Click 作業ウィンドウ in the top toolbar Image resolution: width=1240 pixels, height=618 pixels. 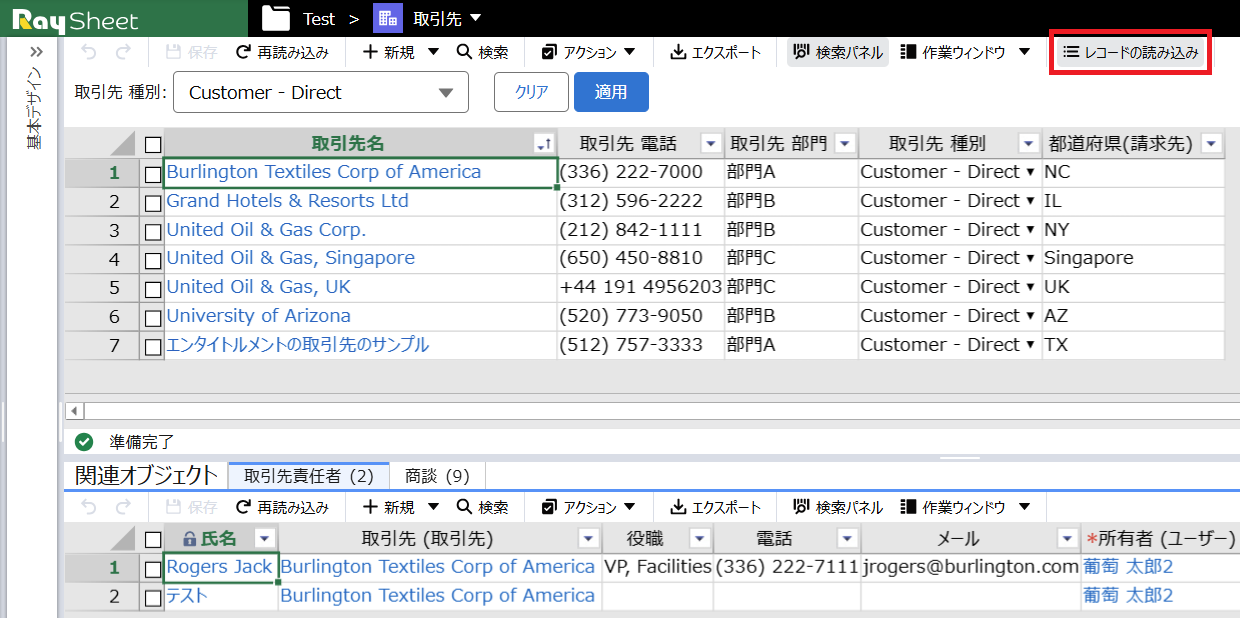(x=954, y=52)
